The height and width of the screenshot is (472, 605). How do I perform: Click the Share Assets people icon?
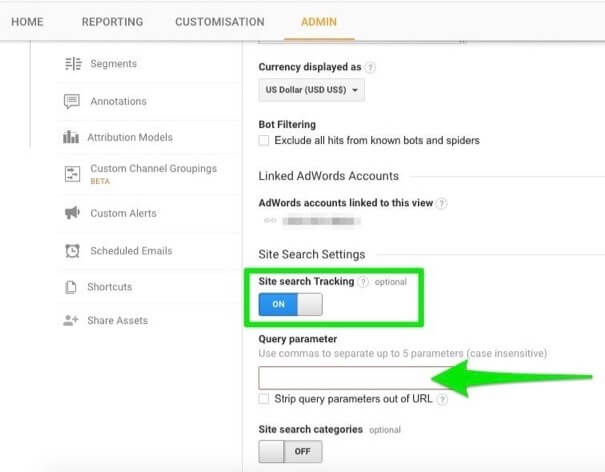point(72,321)
